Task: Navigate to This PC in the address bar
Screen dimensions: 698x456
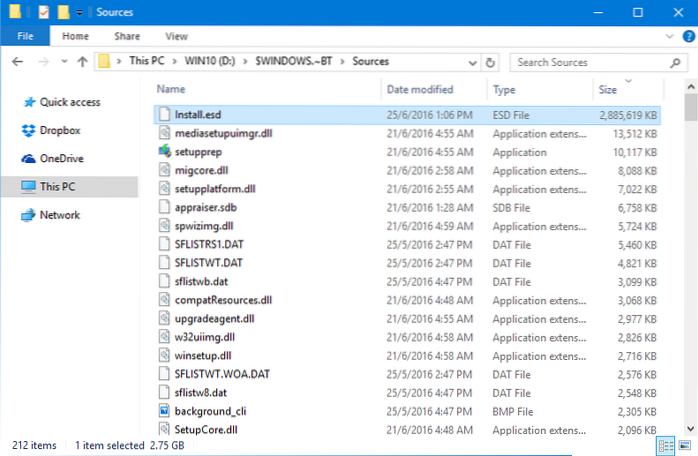Action: coord(146,61)
